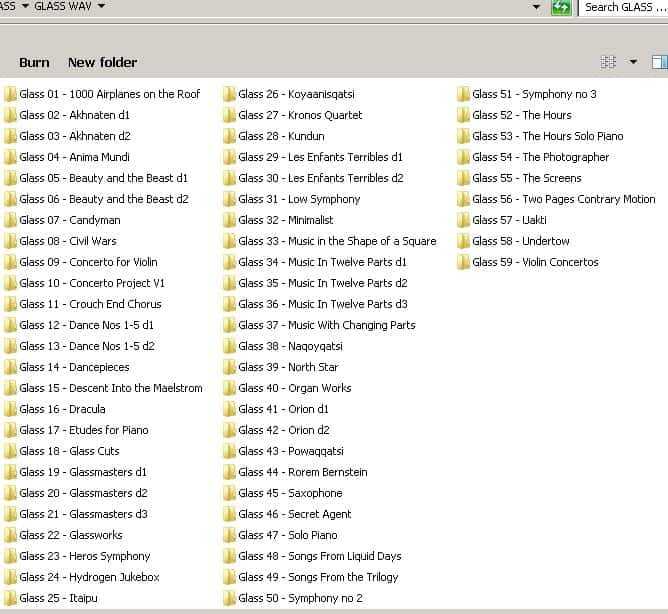Select folder icon of Glass 50 - Symphony no 2
The image size is (668, 614).
(x=229, y=598)
